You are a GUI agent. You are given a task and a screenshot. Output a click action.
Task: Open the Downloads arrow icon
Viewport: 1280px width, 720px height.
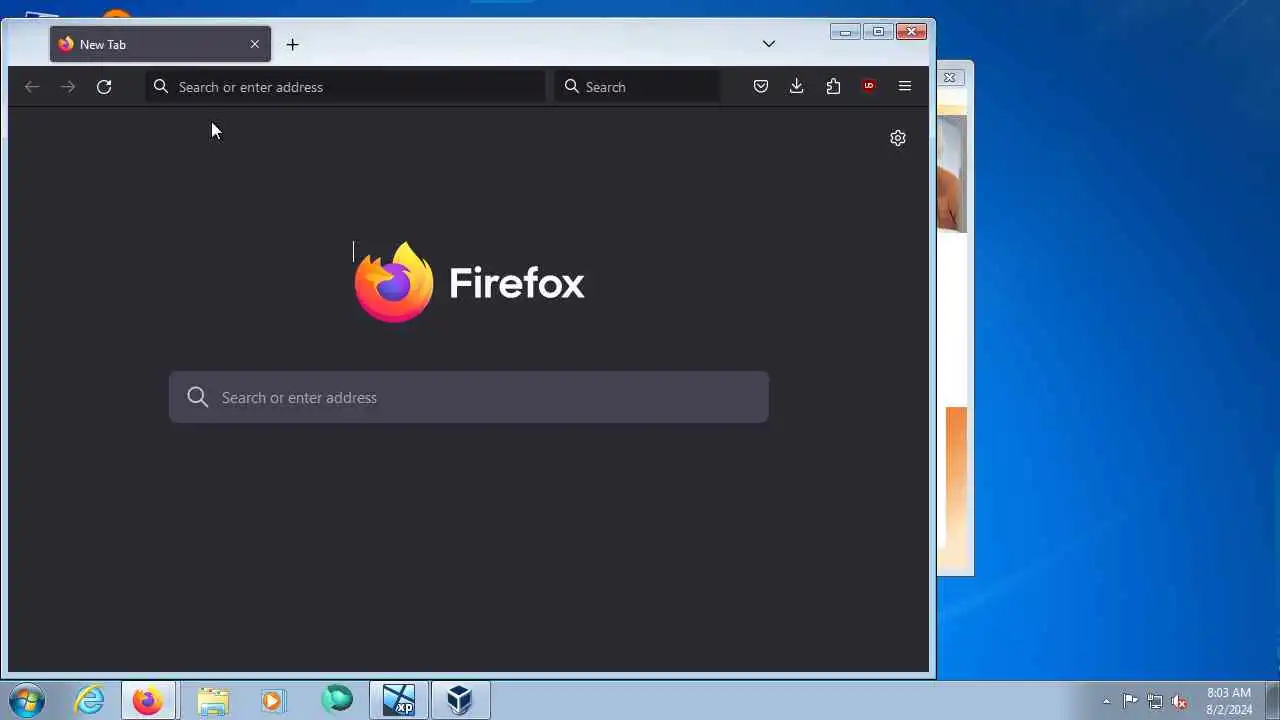[797, 87]
